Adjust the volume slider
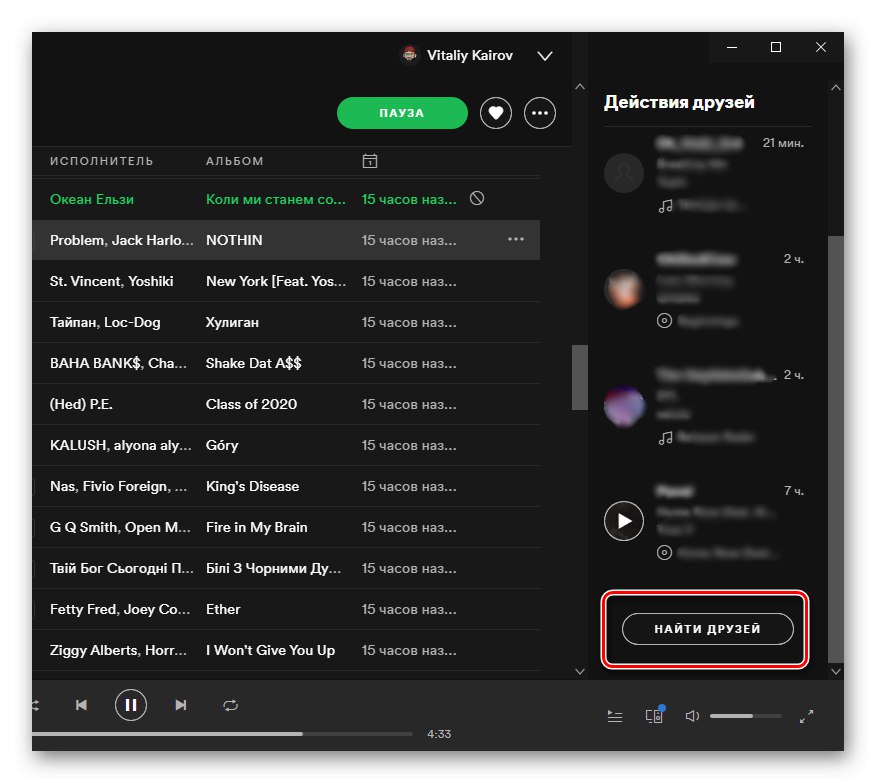Viewport: 876px width, 783px height. point(745,716)
